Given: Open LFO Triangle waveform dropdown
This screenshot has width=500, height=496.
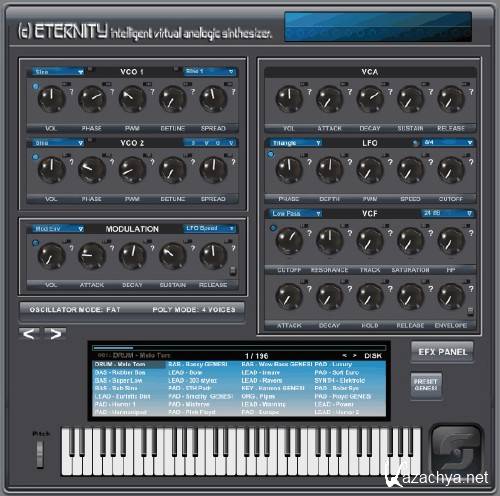Looking at the screenshot, I should tap(296, 143).
